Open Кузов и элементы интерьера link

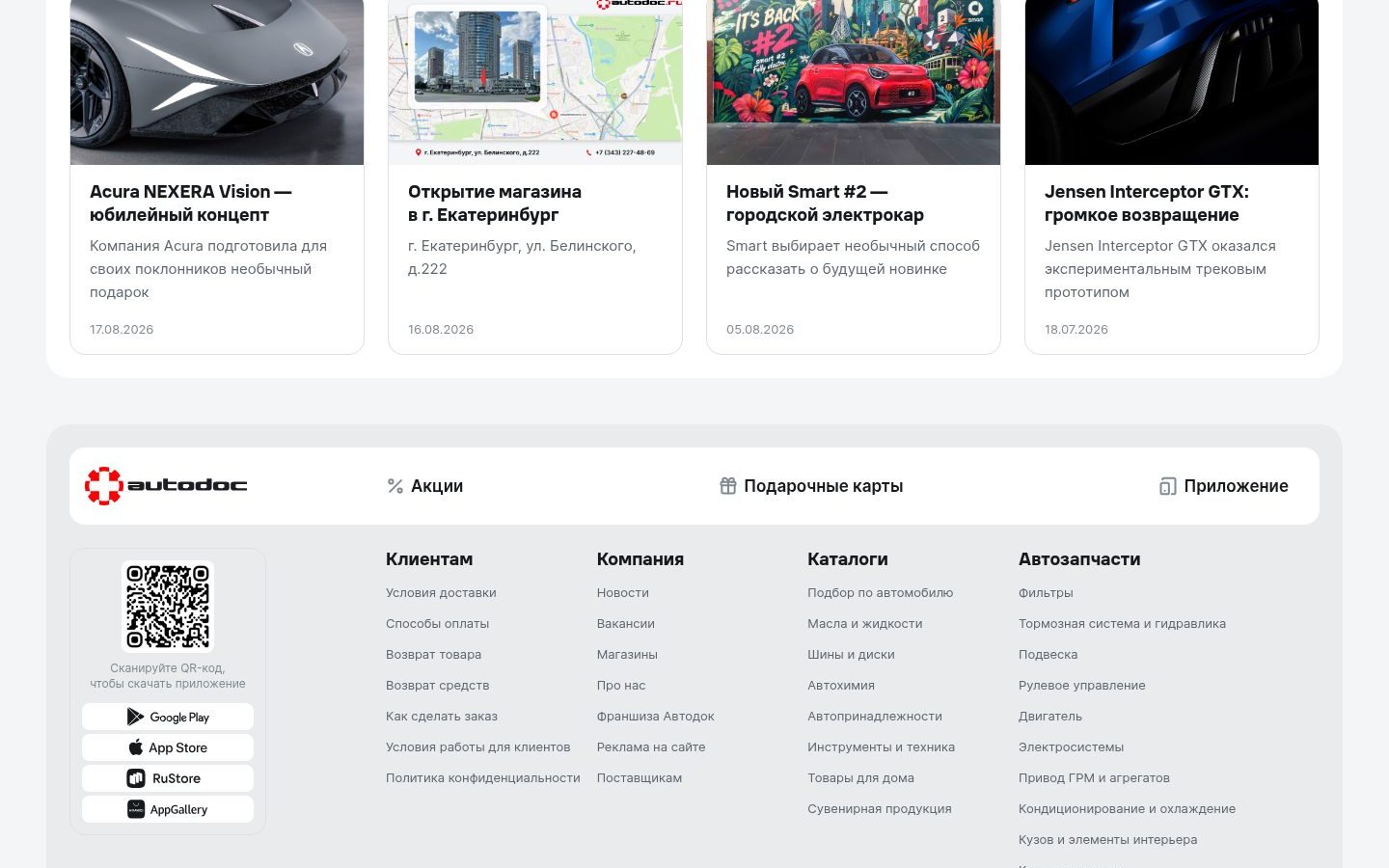[1107, 840]
